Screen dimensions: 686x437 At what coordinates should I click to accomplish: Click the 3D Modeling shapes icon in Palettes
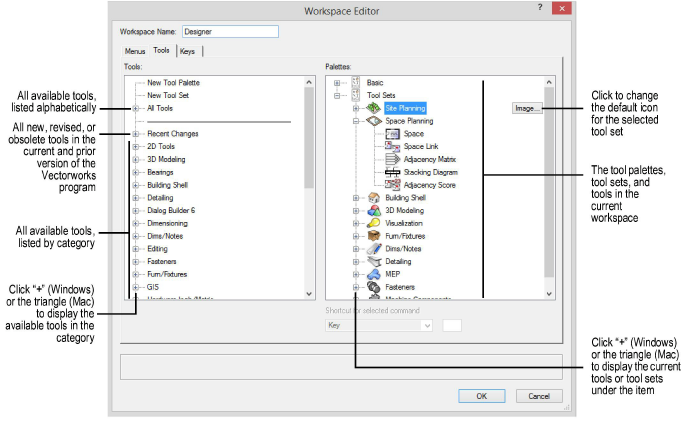point(374,210)
